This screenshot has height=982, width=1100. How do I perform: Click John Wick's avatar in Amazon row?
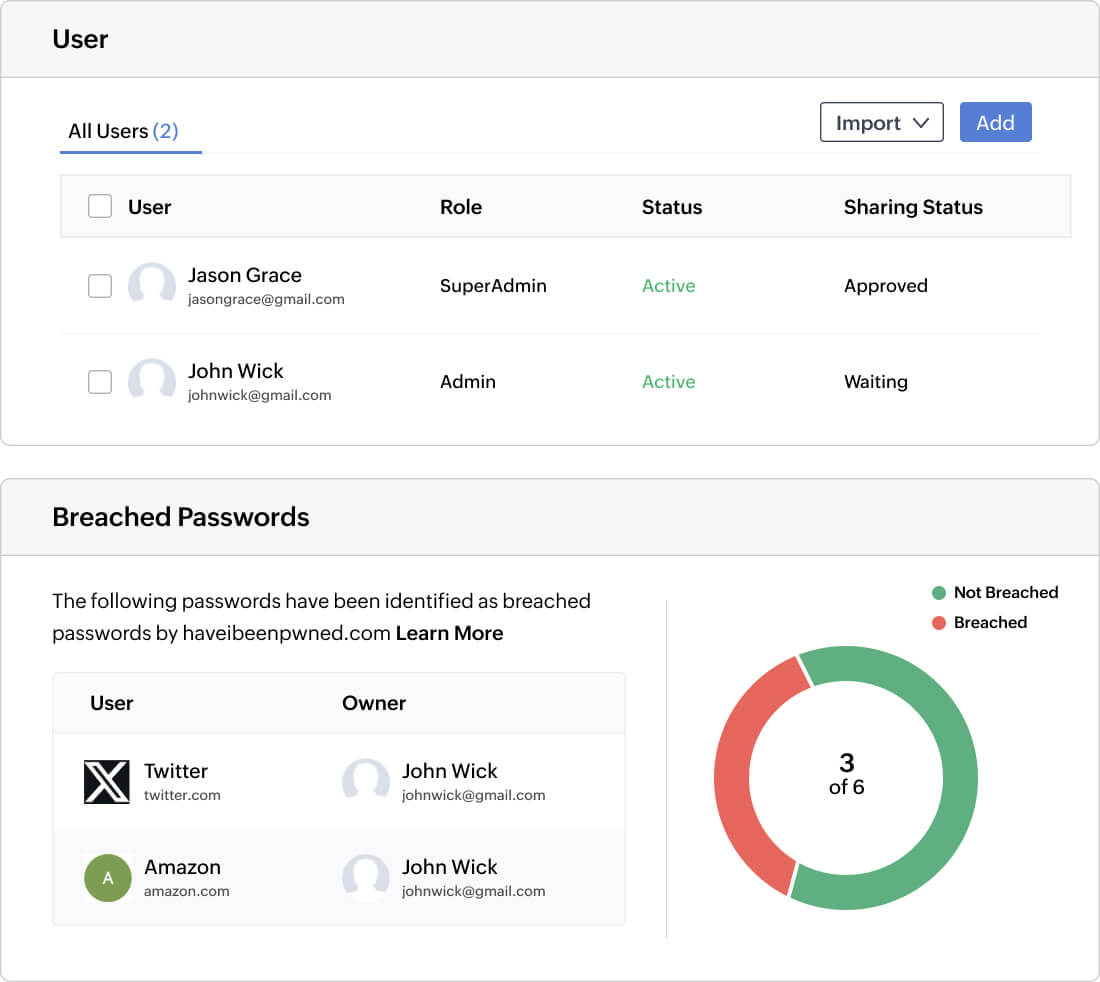click(366, 877)
